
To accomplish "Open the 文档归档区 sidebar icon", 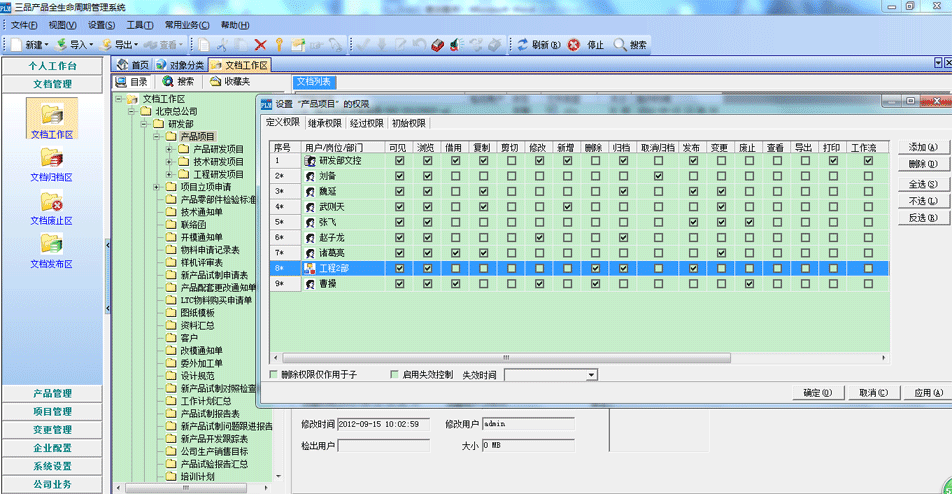I will point(52,160).
